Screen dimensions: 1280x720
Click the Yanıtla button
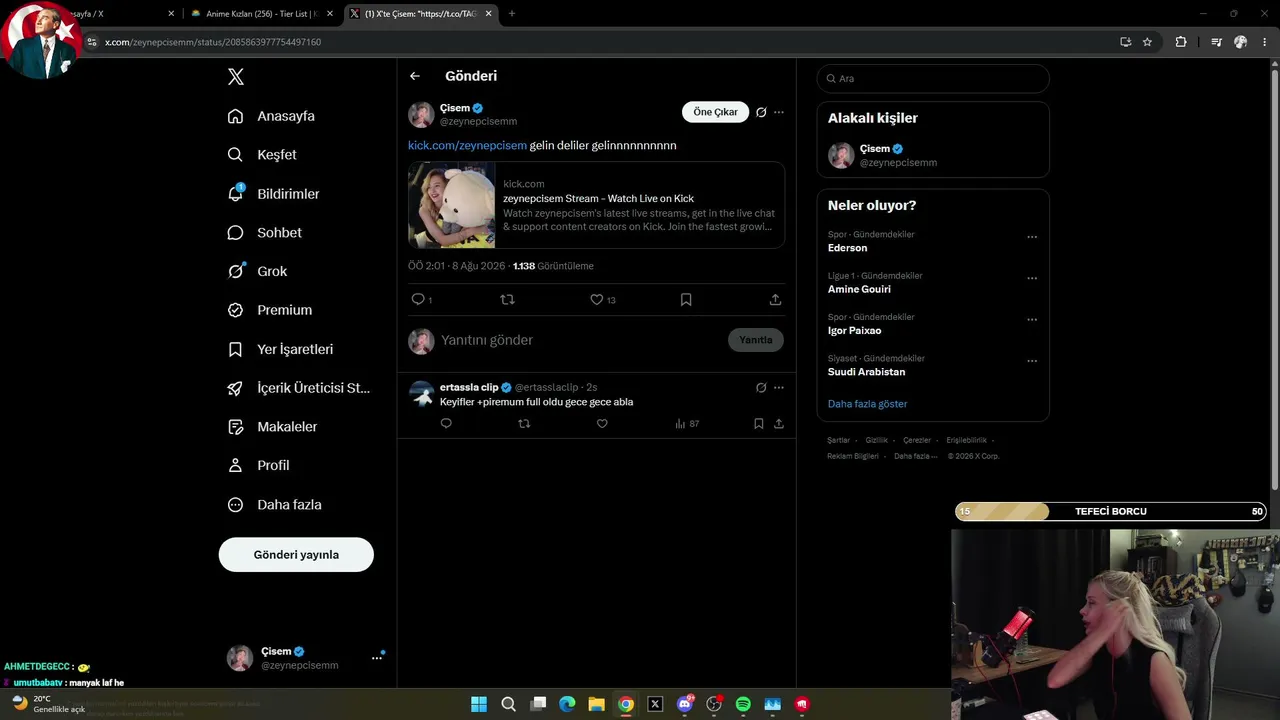(x=756, y=340)
